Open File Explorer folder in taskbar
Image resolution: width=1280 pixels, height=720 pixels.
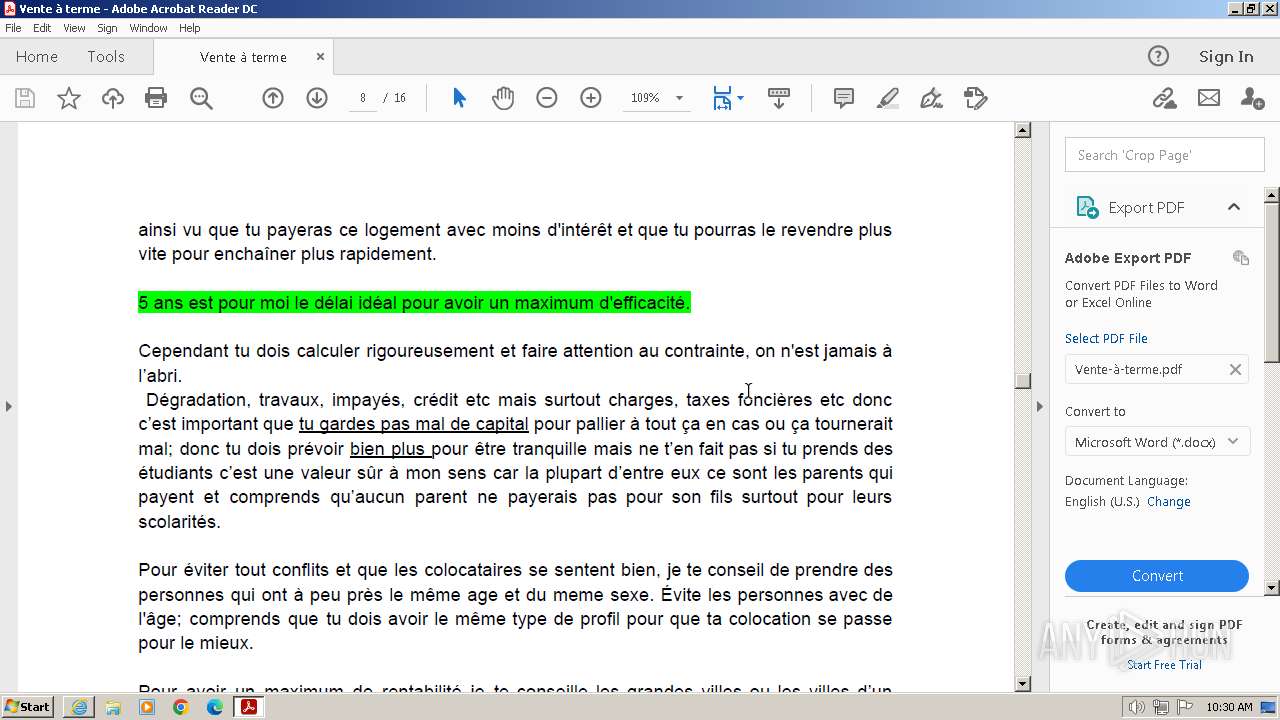pyautogui.click(x=113, y=707)
